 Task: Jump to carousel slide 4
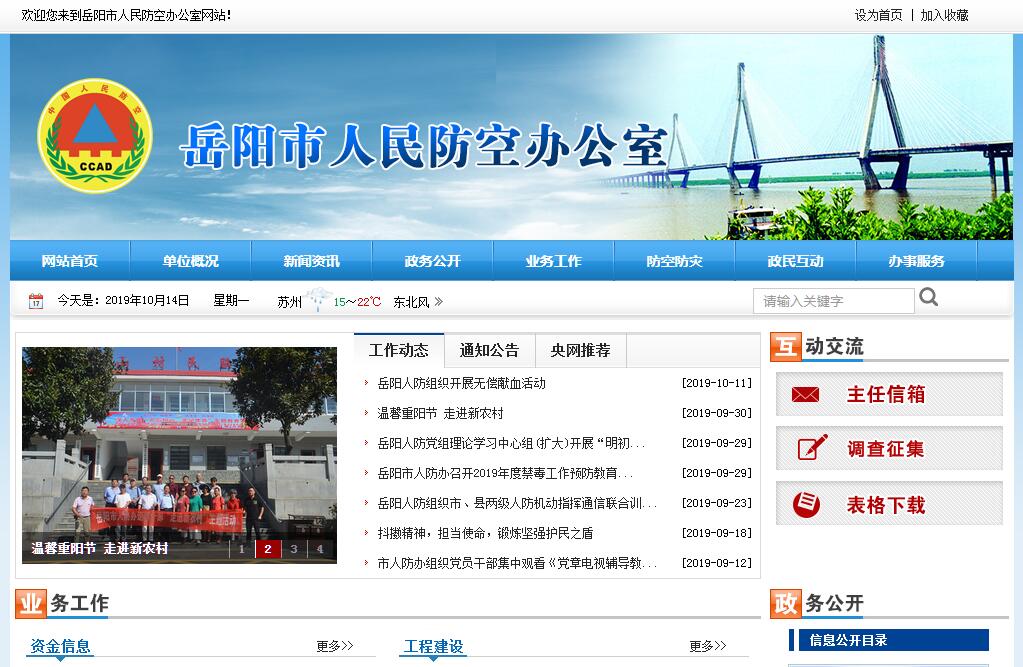pos(319,549)
